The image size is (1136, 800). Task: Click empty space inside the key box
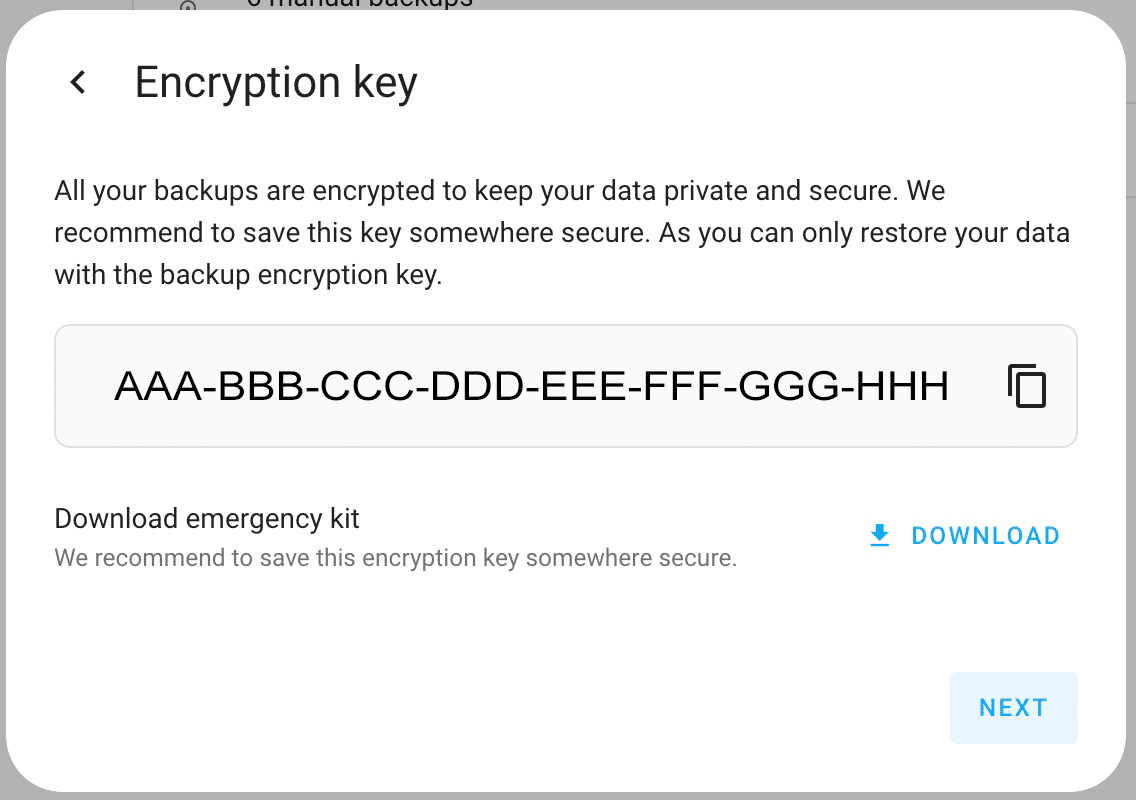click(978, 428)
